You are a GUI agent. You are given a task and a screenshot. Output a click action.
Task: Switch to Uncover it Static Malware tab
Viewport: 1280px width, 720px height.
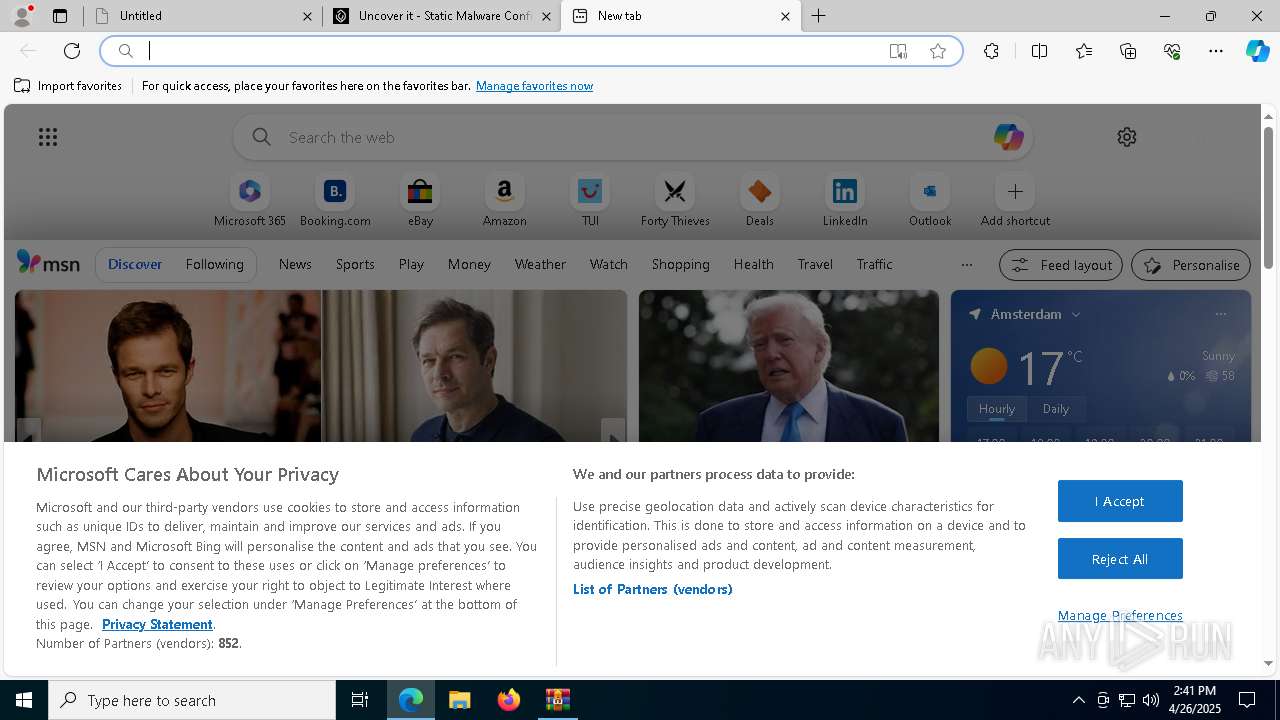(442, 16)
